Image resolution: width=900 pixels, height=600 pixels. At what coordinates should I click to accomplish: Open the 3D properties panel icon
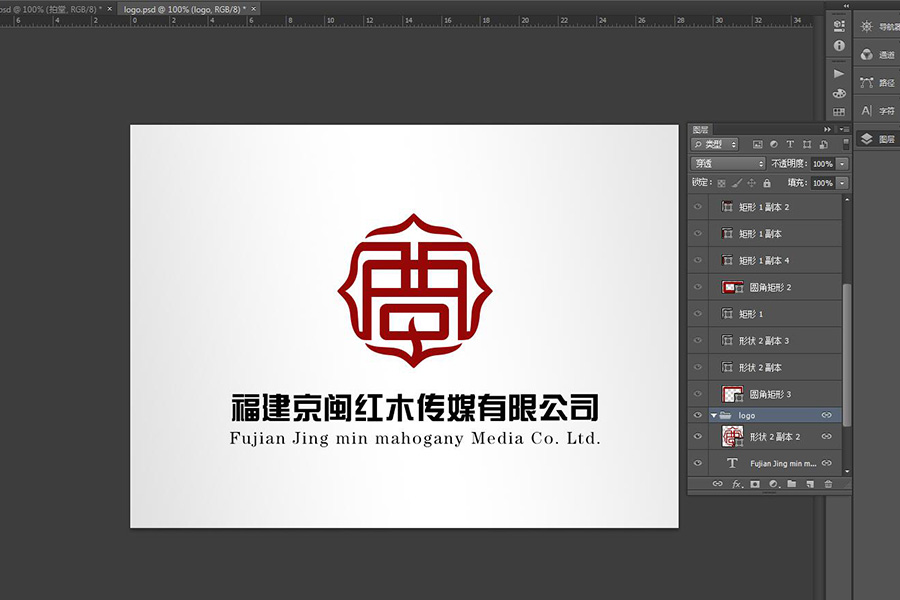pos(839,26)
